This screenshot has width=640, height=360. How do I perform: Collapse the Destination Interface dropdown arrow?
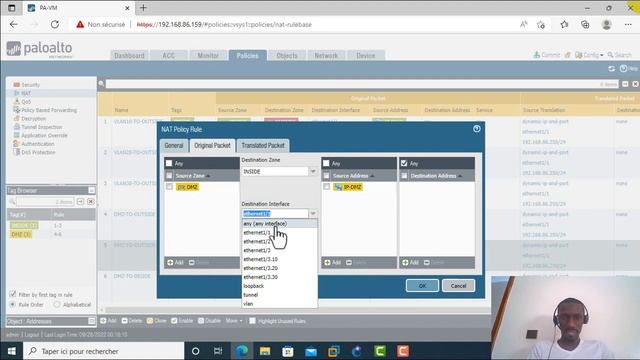pos(313,213)
